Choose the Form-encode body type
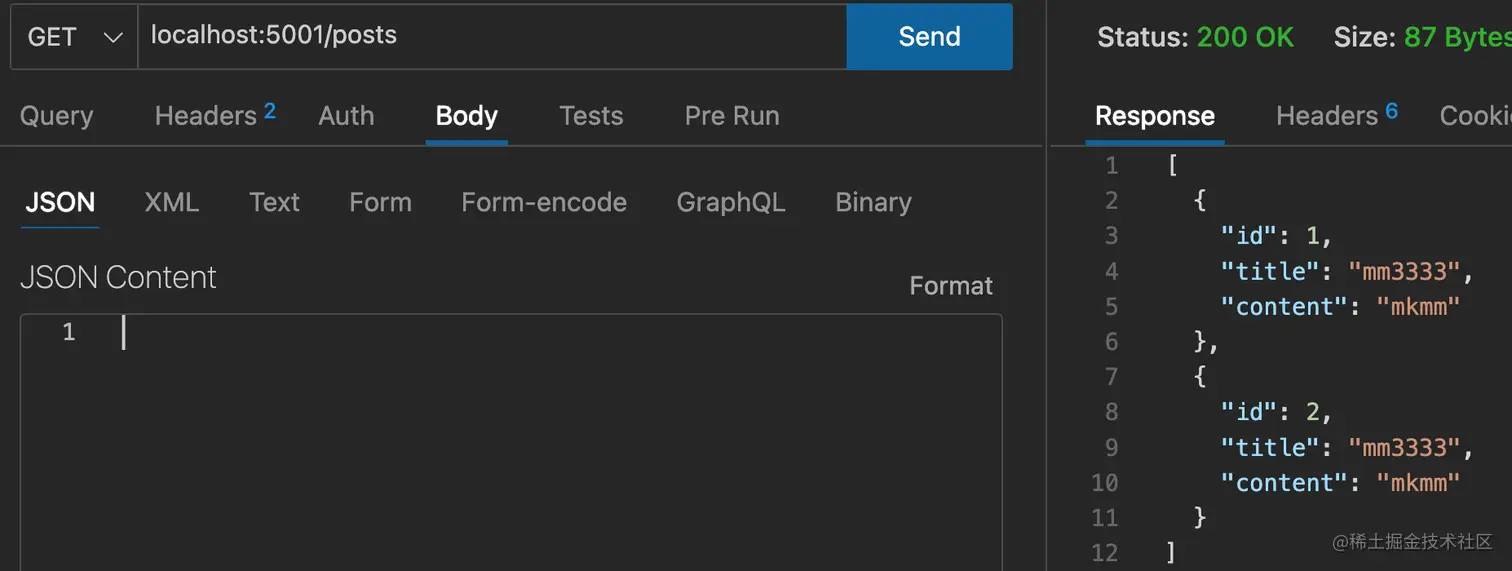 [x=544, y=202]
